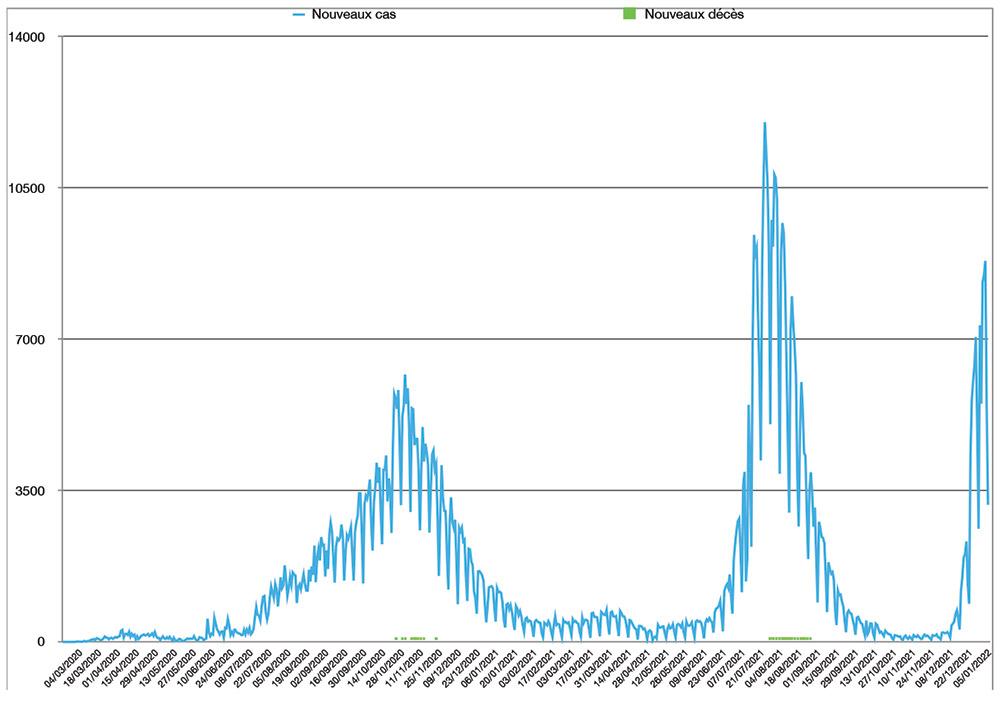1000x703 pixels.
Task: Click the green Nouveaux décès legend square
Action: click(629, 15)
